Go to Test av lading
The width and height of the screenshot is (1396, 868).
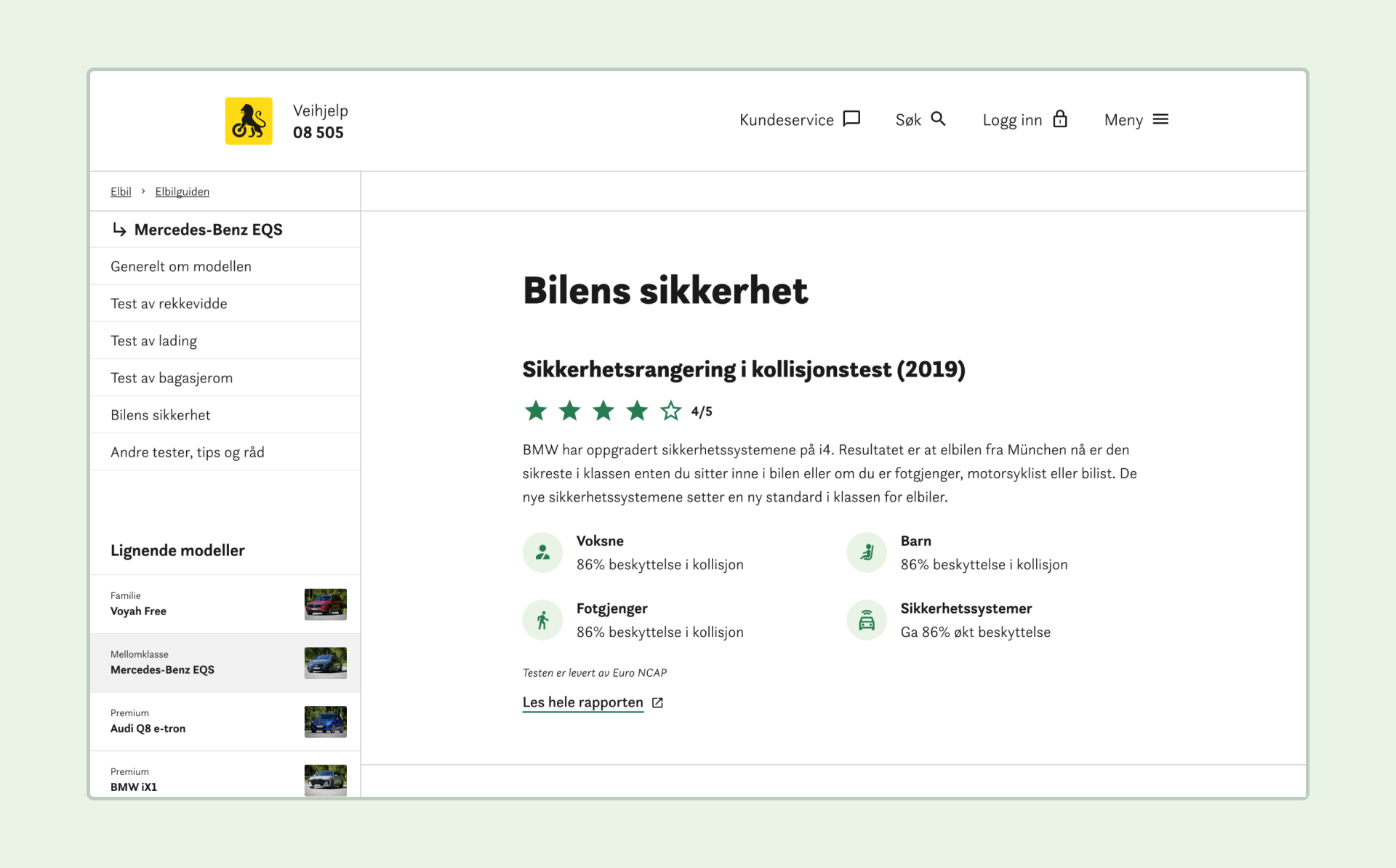(225, 340)
